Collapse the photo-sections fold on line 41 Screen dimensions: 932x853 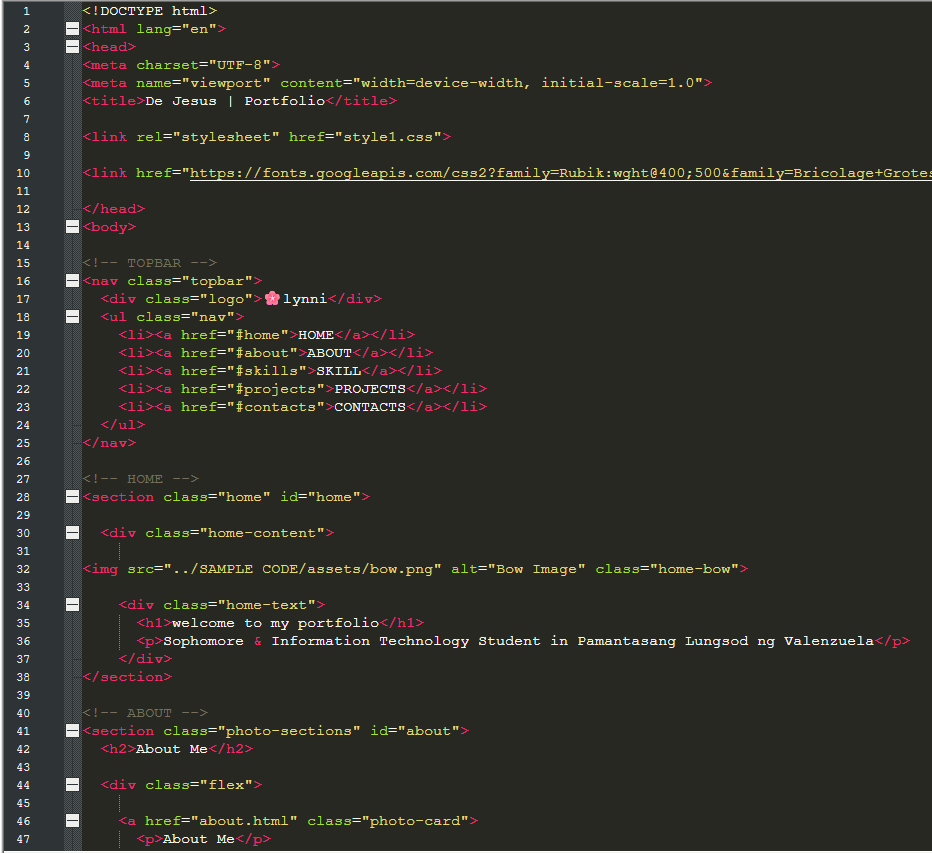click(73, 731)
